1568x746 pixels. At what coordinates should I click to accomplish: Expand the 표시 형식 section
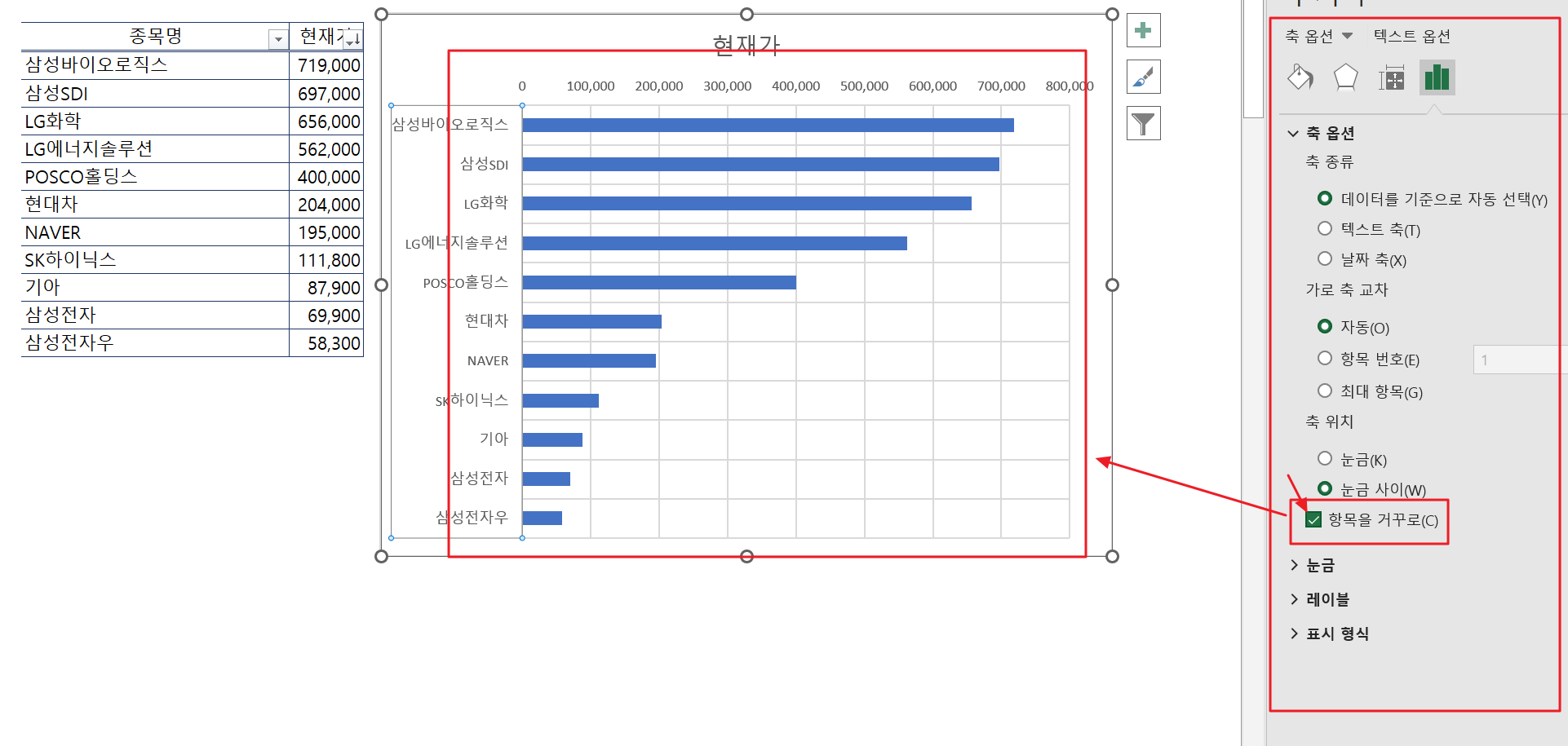point(1294,633)
